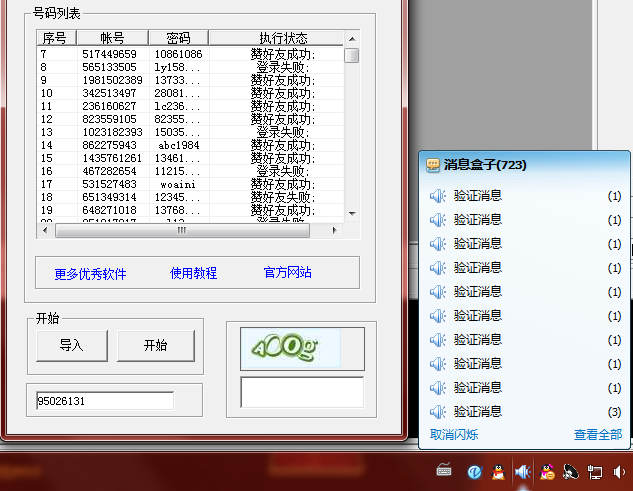Sort the list by 序号 column header
The image size is (633, 491).
coord(56,38)
